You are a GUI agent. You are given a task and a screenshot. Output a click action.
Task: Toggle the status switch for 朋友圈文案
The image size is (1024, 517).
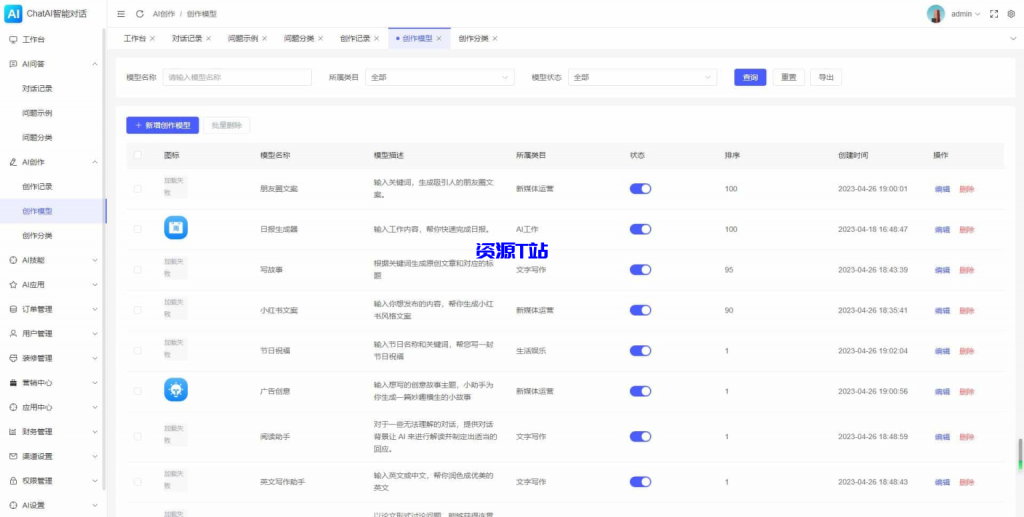tap(640, 189)
